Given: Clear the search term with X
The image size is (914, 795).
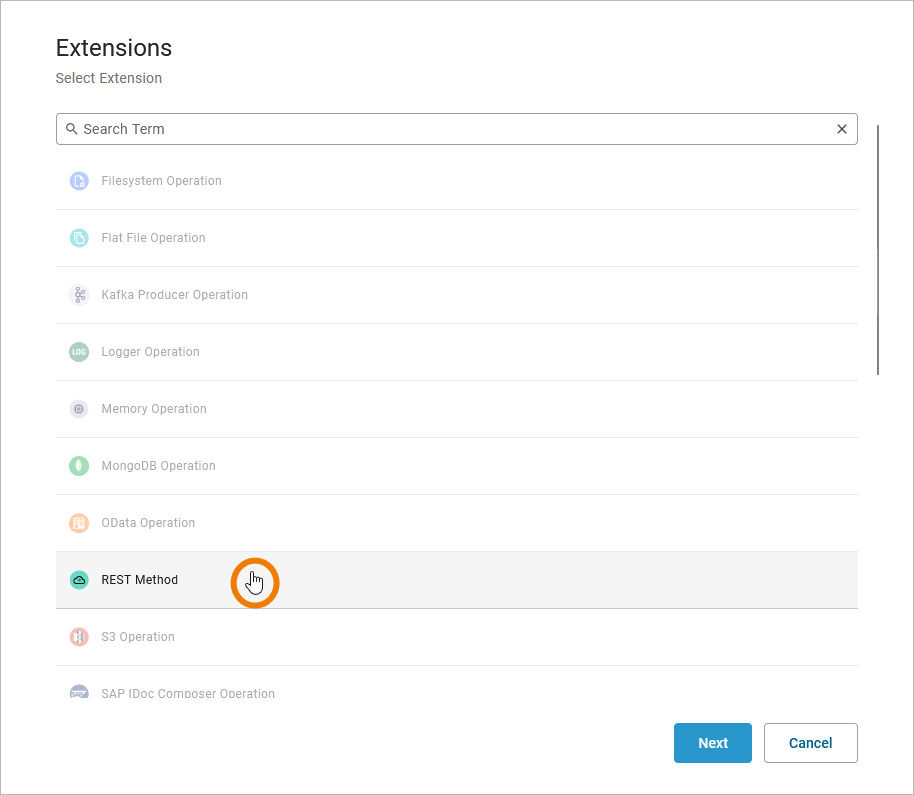Looking at the screenshot, I should click(841, 129).
